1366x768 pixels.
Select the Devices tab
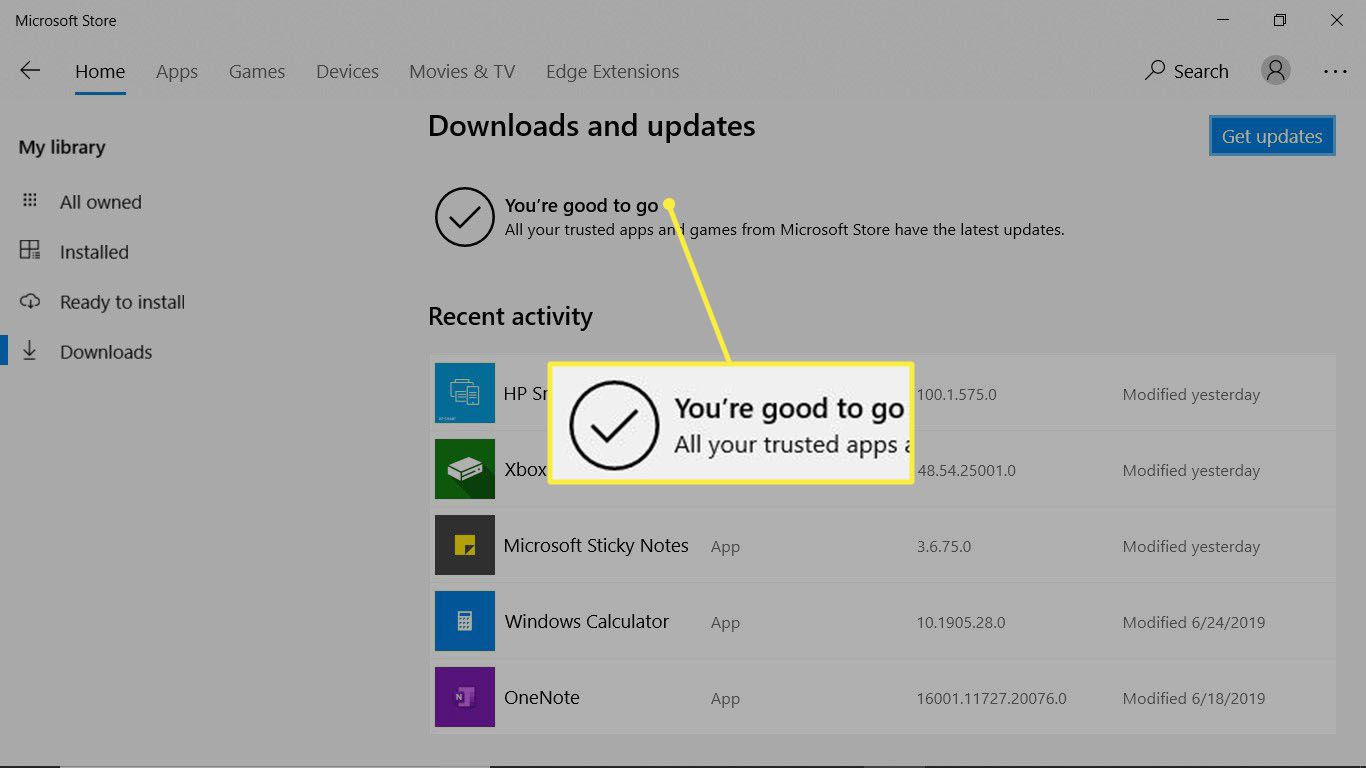(347, 72)
